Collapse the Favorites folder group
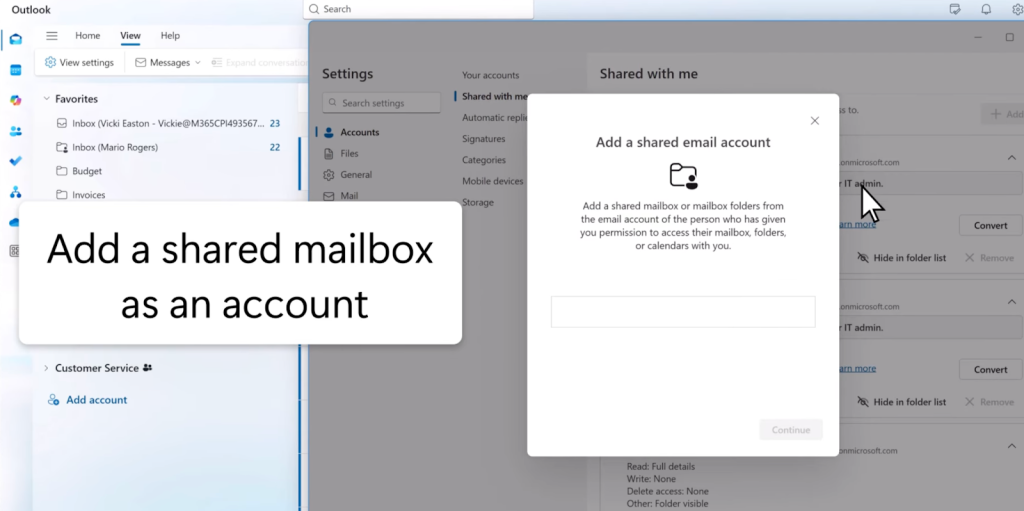The width and height of the screenshot is (1024, 511). pyautogui.click(x=46, y=99)
